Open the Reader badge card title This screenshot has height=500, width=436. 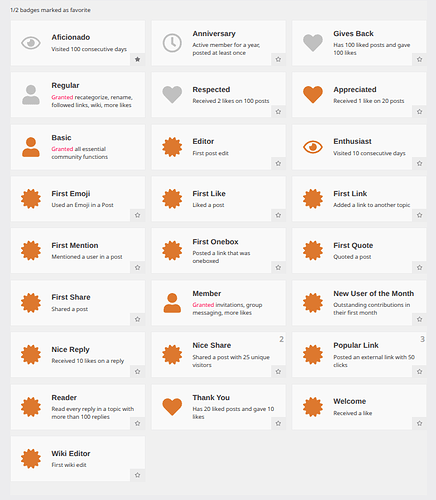tap(64, 397)
